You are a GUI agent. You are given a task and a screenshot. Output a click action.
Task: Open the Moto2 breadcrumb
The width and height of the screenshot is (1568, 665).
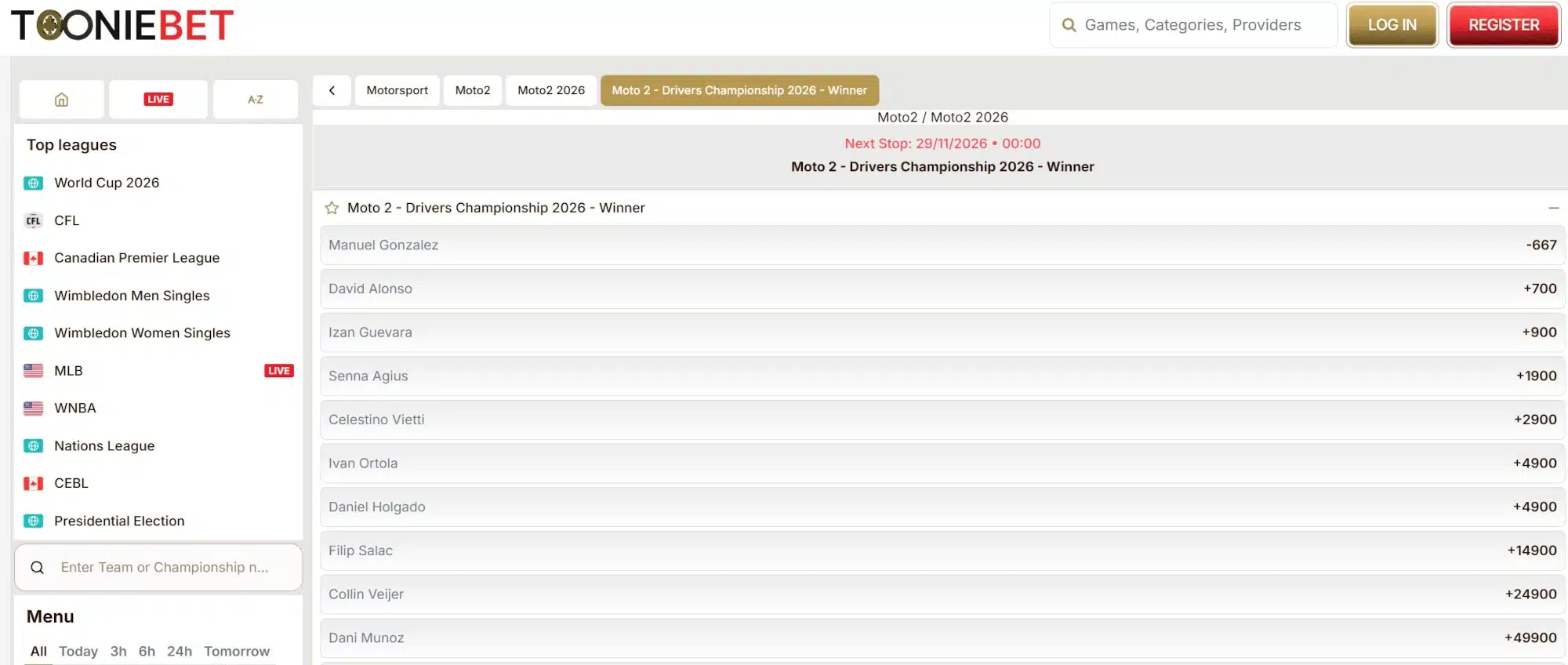pyautogui.click(x=473, y=90)
